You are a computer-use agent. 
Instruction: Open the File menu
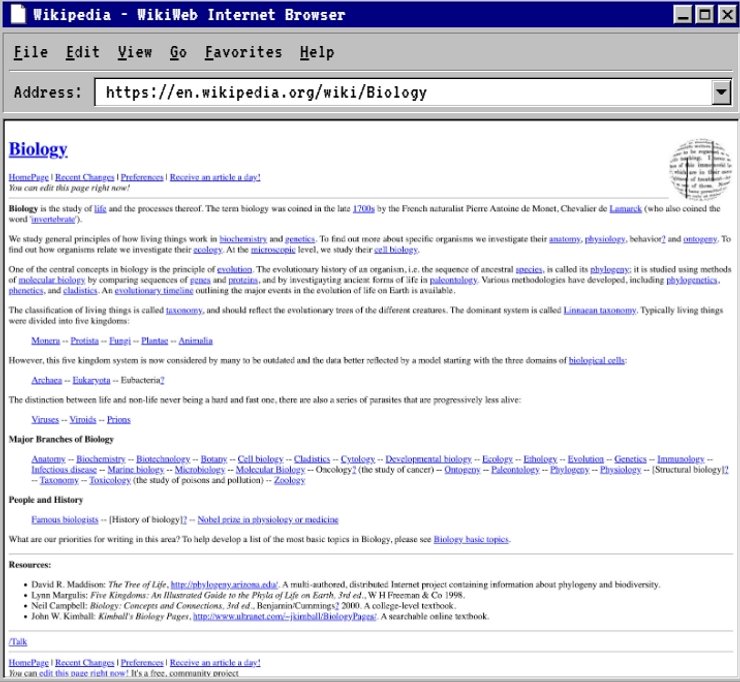pyautogui.click(x=31, y=52)
